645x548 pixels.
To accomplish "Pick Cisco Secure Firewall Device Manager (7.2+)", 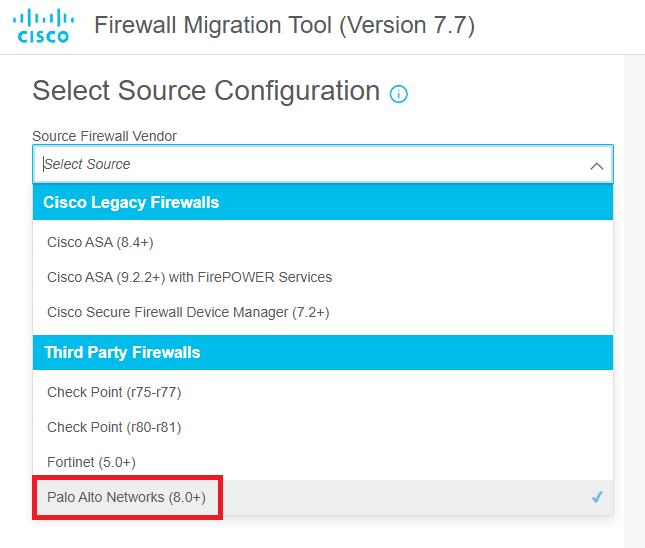I will coord(323,312).
